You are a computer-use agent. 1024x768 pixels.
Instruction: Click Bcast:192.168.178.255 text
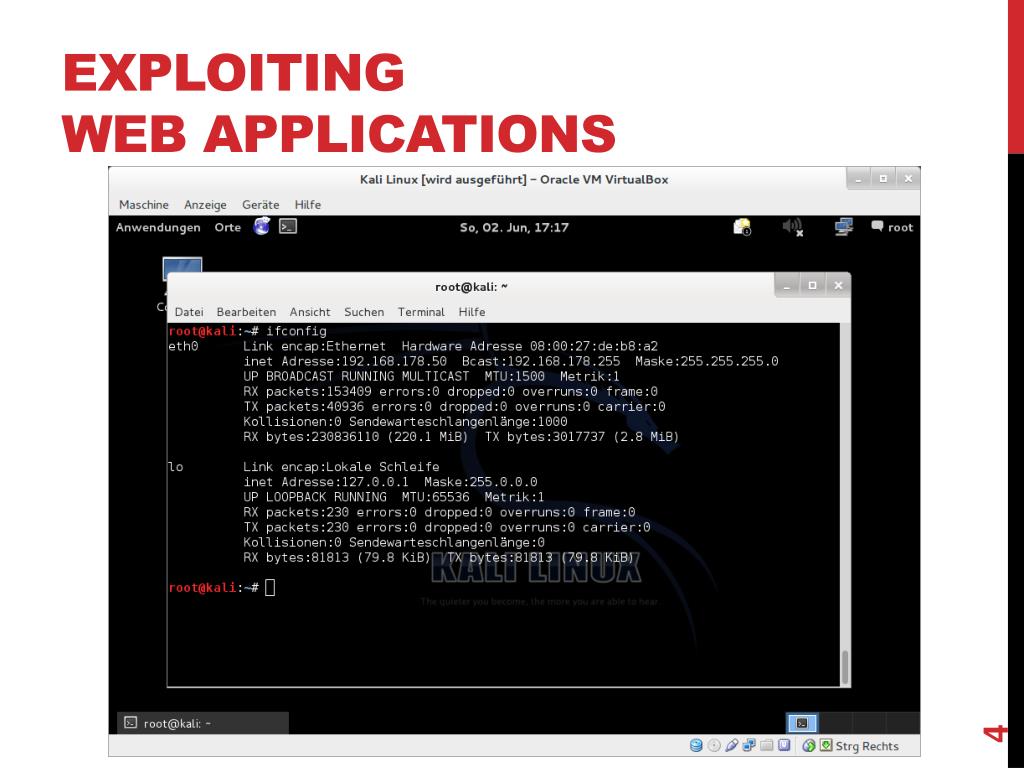point(541,361)
